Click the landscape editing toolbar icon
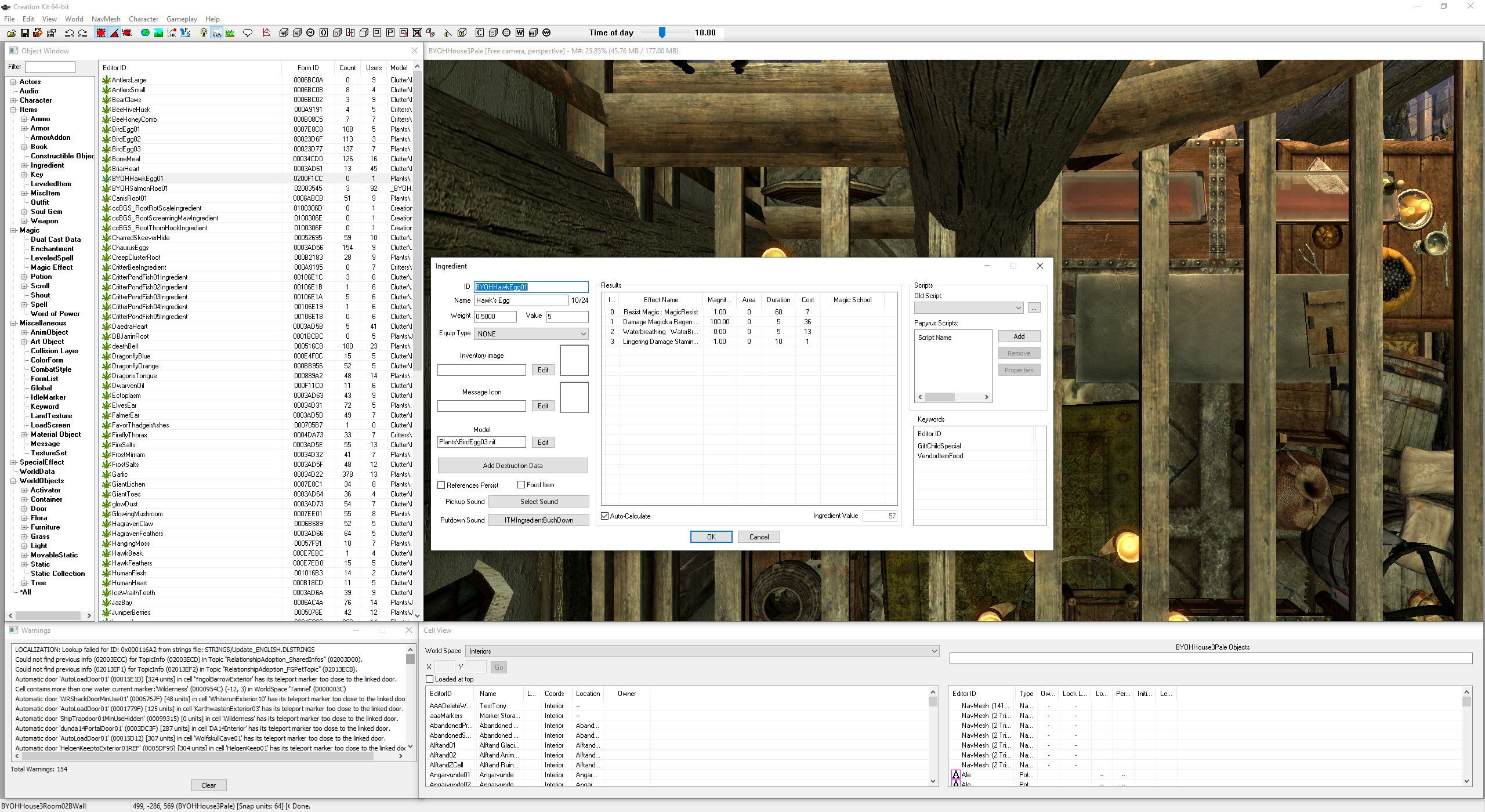The image size is (1485, 812). point(158,33)
